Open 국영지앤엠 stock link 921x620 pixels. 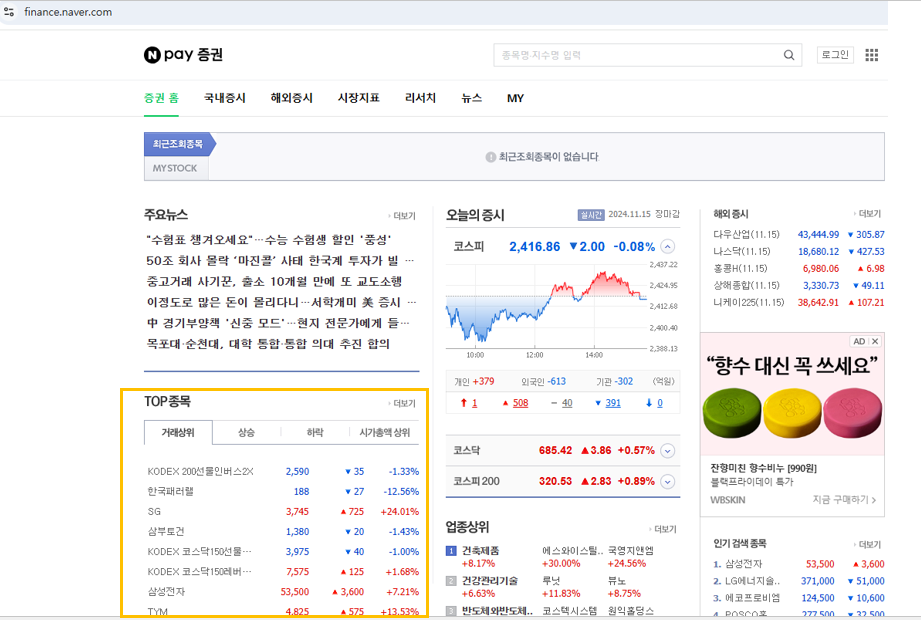coord(631,551)
